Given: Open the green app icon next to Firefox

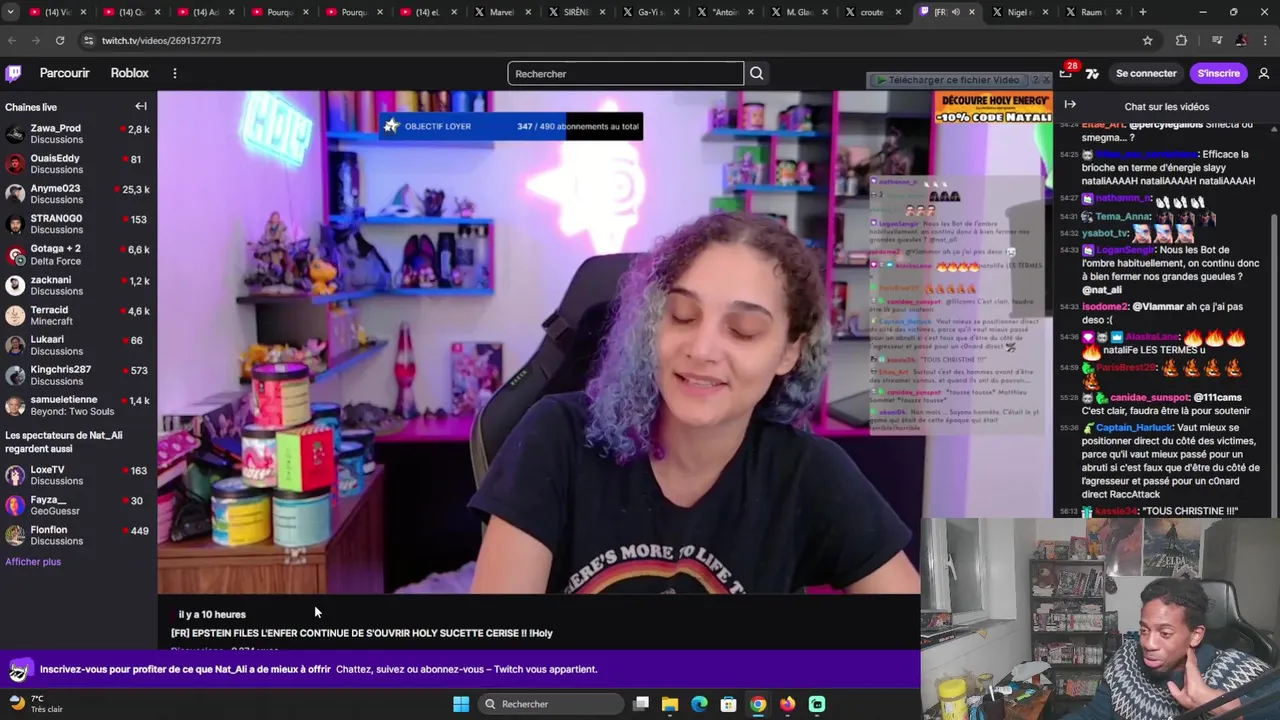Looking at the screenshot, I should point(817,704).
